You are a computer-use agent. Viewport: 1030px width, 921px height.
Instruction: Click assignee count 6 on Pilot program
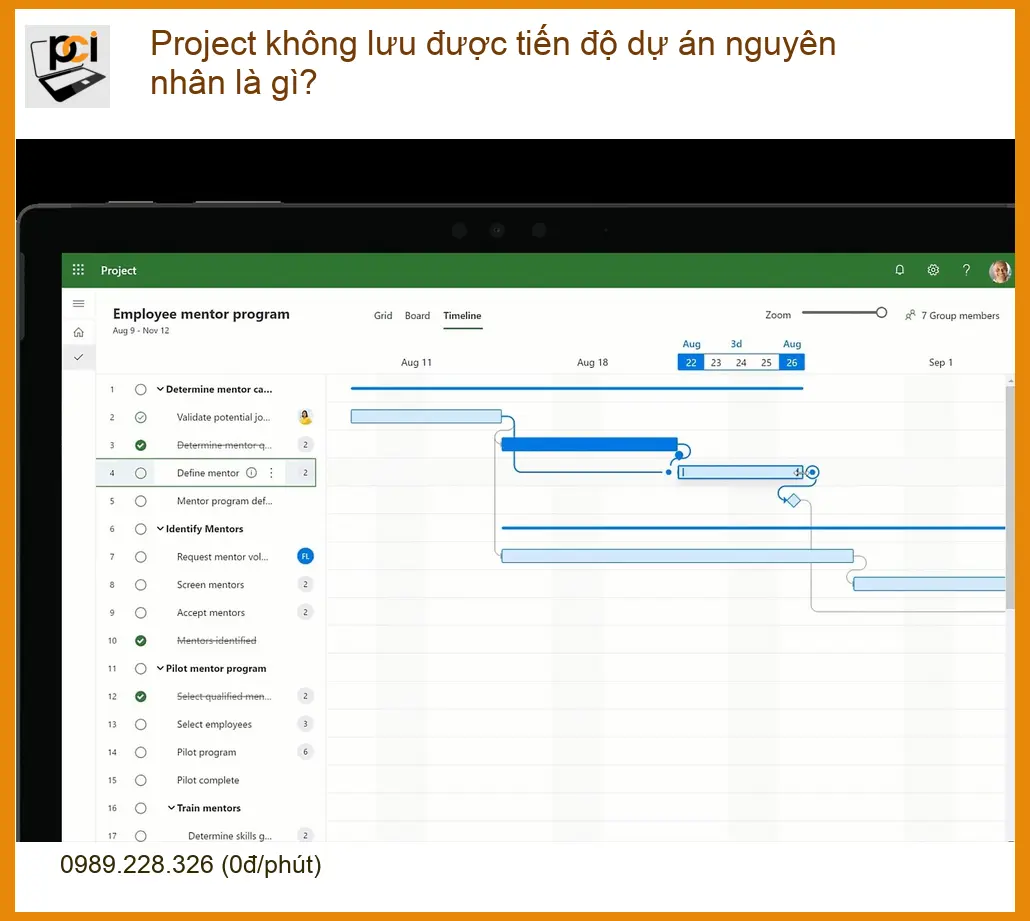(305, 752)
